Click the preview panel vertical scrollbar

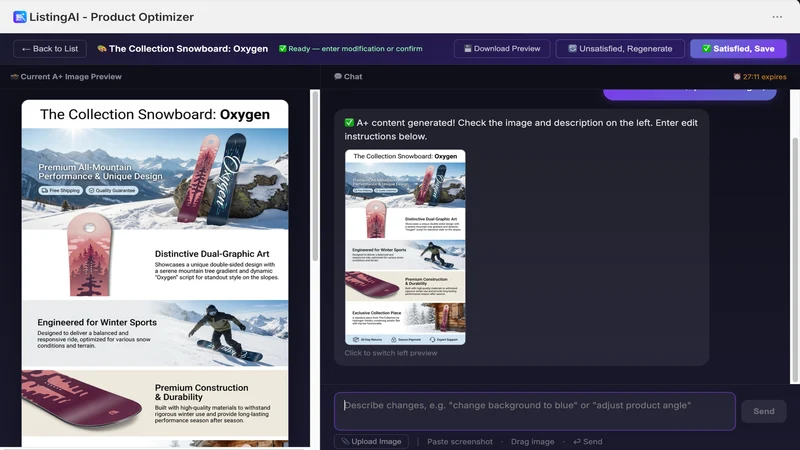pyautogui.click(x=315, y=175)
